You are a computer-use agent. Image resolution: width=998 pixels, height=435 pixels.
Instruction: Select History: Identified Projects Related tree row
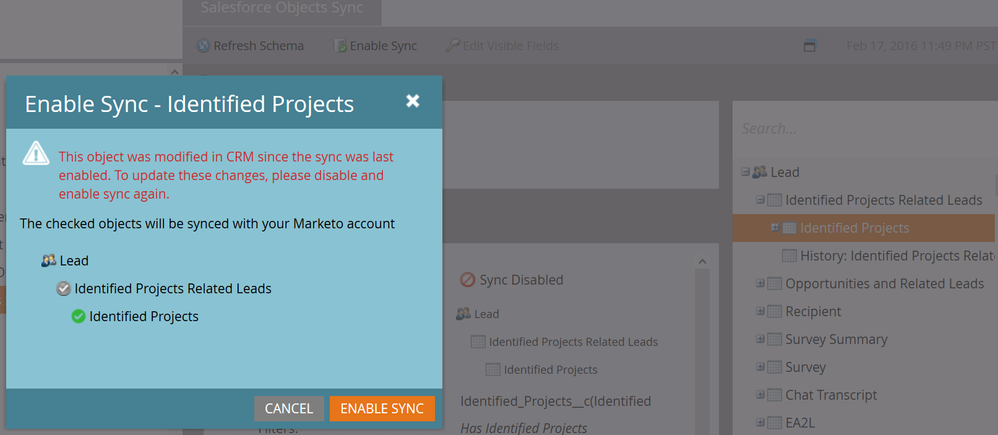(x=897, y=256)
